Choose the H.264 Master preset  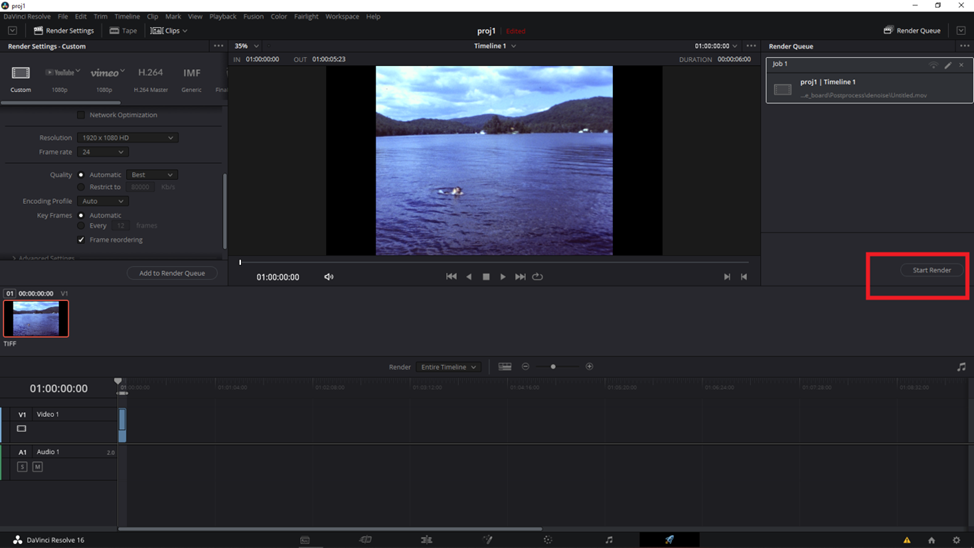[x=150, y=73]
